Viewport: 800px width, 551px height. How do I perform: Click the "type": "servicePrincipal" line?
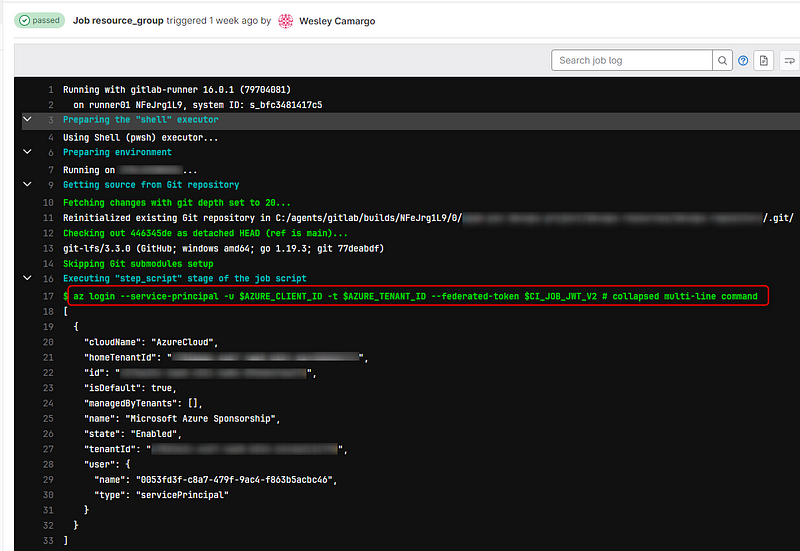161,495
